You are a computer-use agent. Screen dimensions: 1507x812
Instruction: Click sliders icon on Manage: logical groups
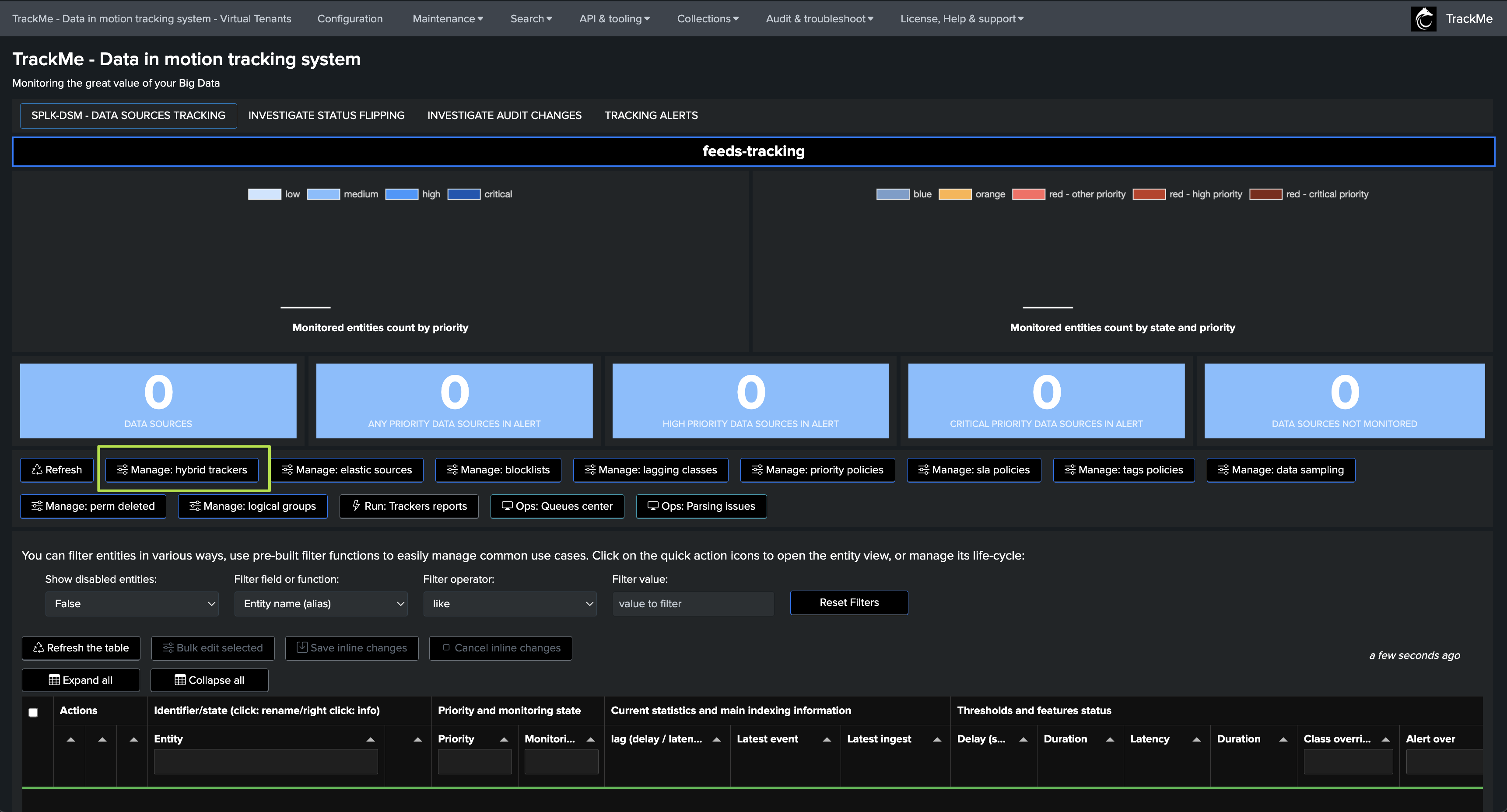pos(195,506)
